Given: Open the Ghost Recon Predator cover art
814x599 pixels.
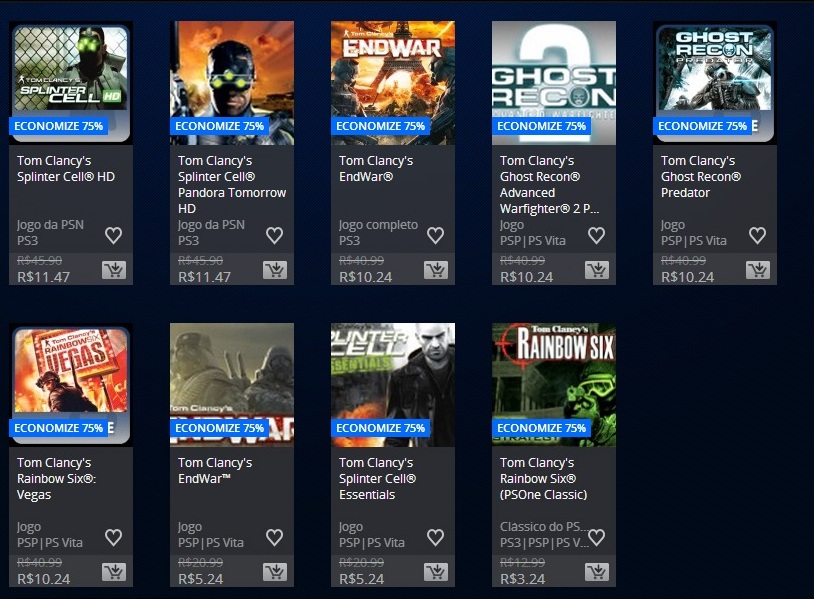Looking at the screenshot, I should click(714, 83).
